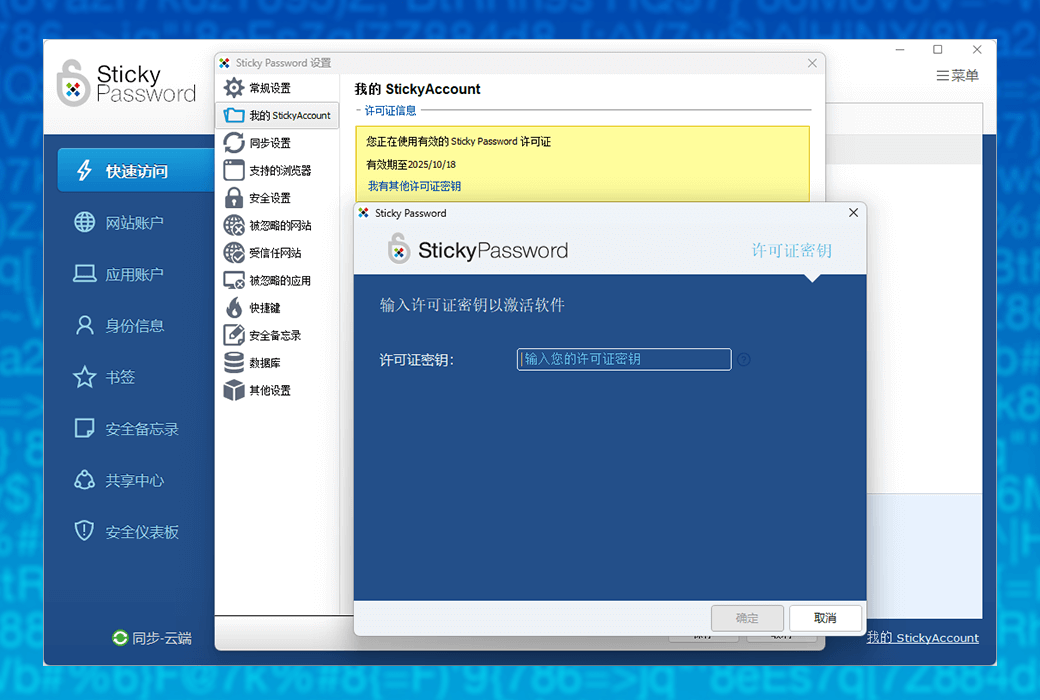Screen dimensions: 1040x700
Task: Select 共享中心 label in the sidebar
Action: pyautogui.click(x=135, y=480)
